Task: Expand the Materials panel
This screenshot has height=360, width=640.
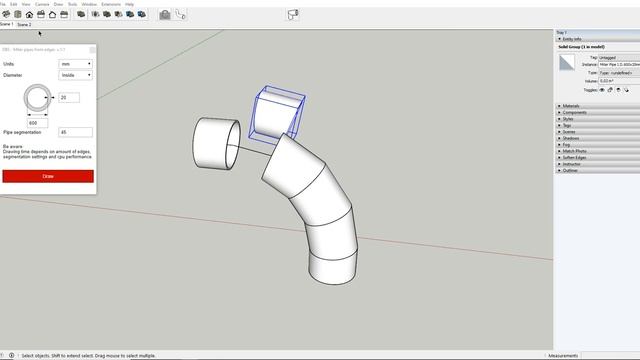Action: [x=598, y=106]
